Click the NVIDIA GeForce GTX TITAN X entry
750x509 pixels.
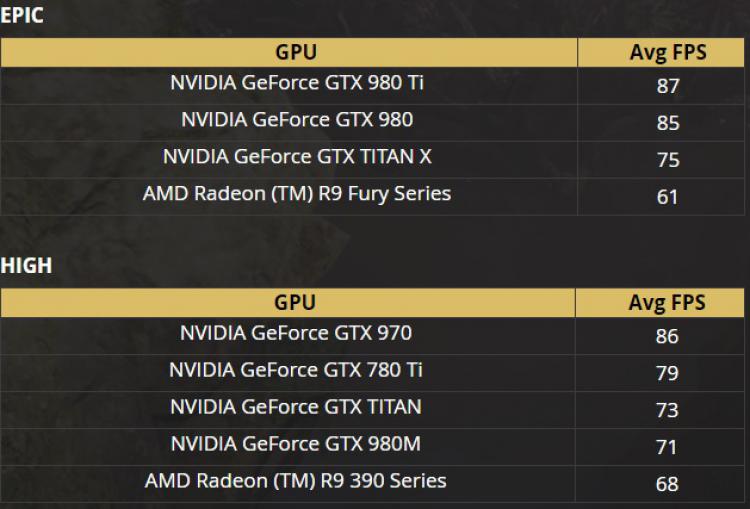297,157
